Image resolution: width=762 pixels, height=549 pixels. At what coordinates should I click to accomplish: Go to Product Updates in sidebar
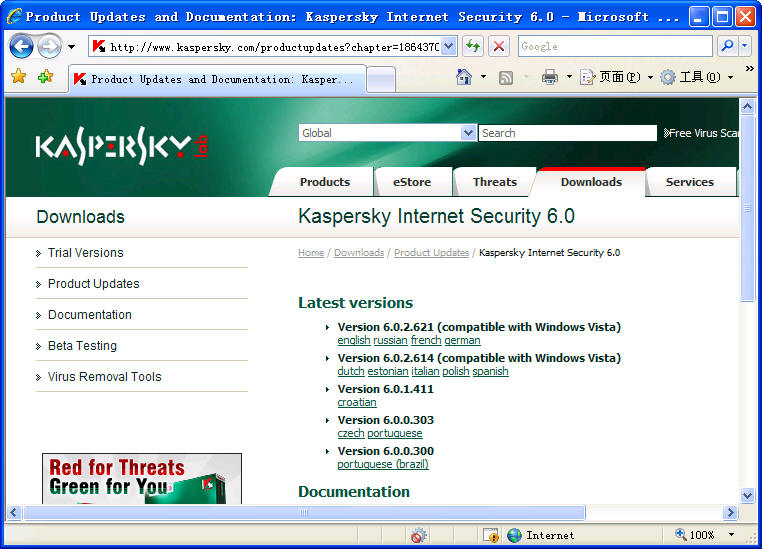point(93,284)
